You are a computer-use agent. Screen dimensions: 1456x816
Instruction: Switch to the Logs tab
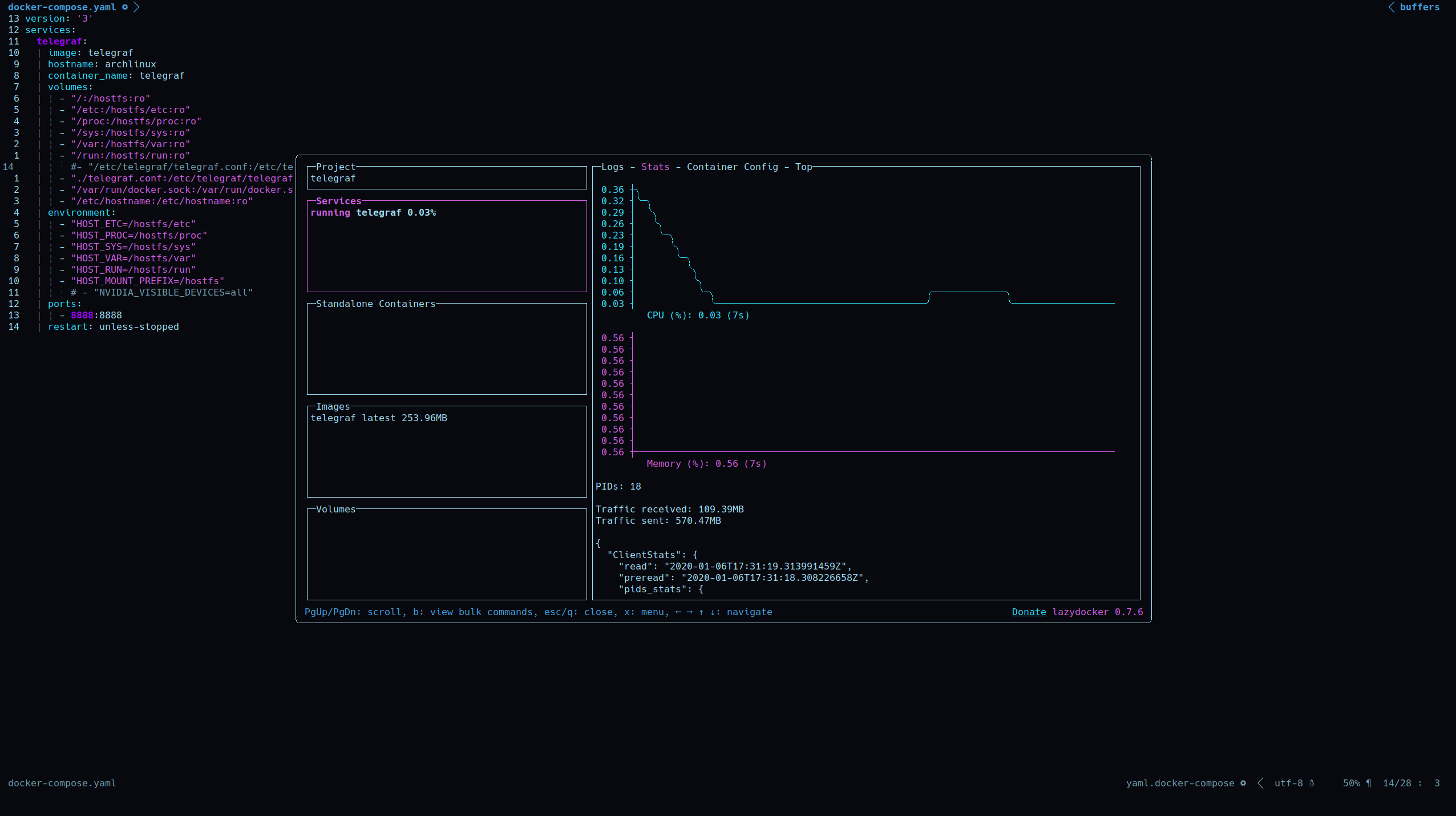612,167
